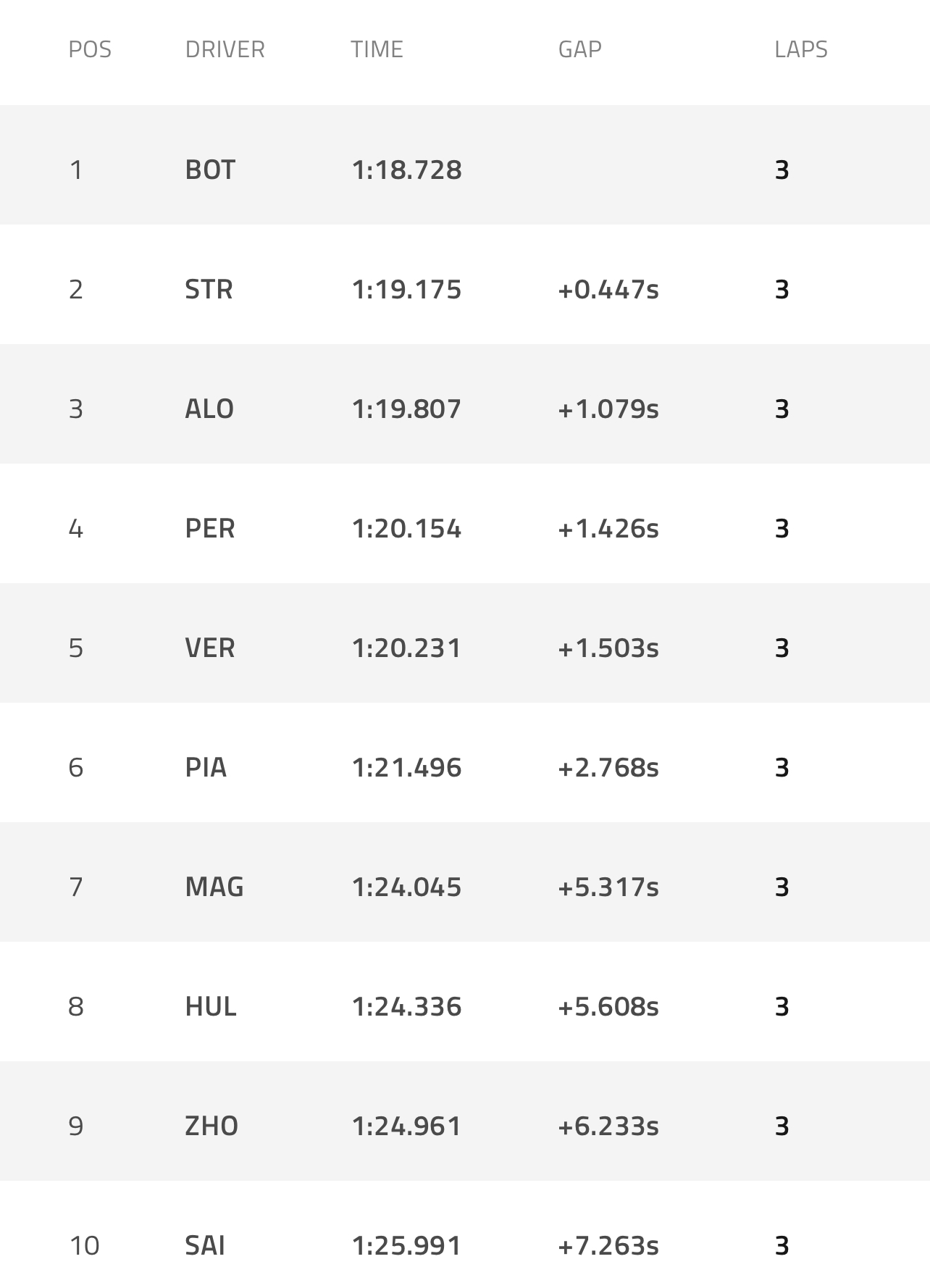Screen dimensions: 930x1288
Task: Click driver name ALO
Action: click(209, 409)
